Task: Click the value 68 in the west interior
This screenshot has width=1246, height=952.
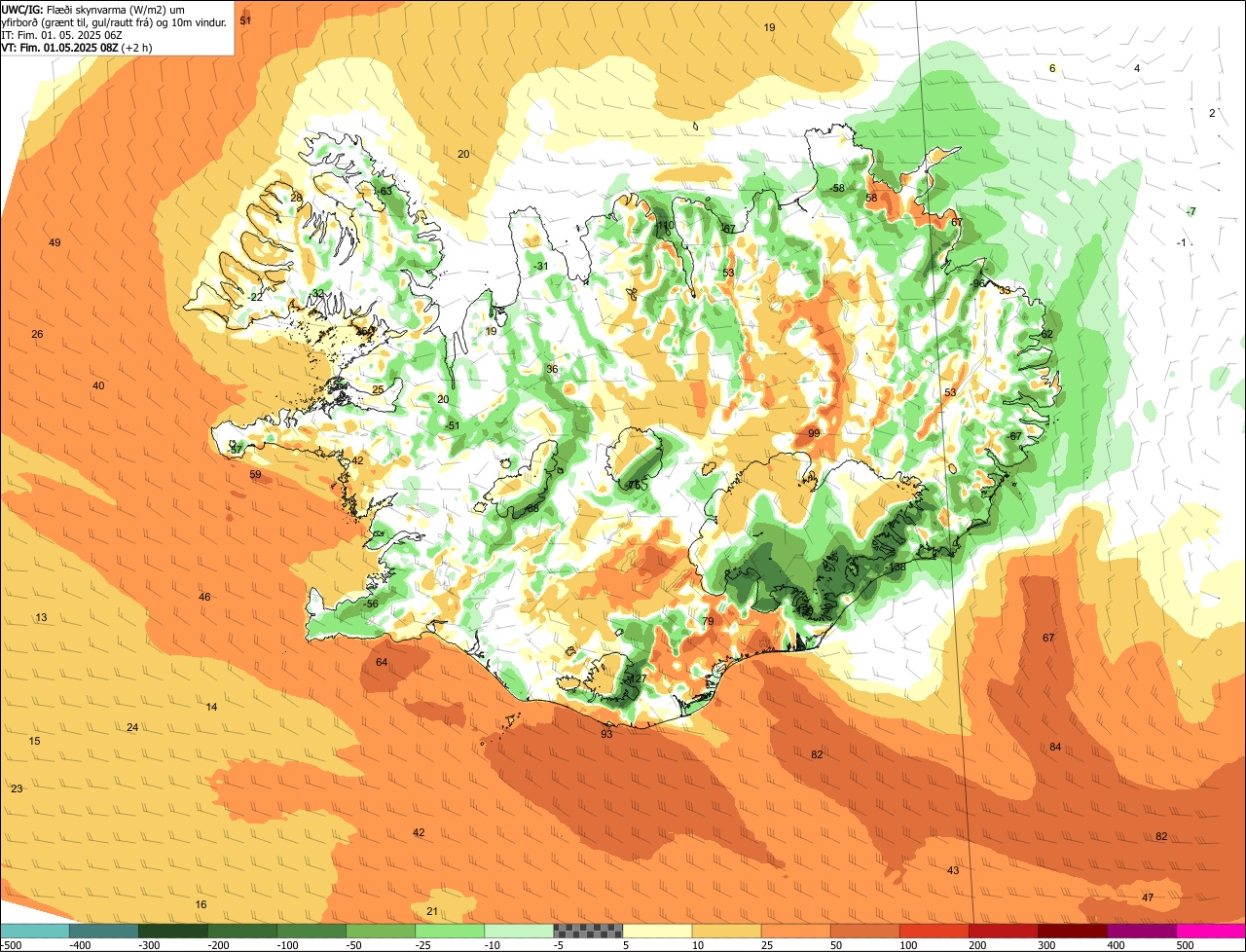Action: click(532, 509)
